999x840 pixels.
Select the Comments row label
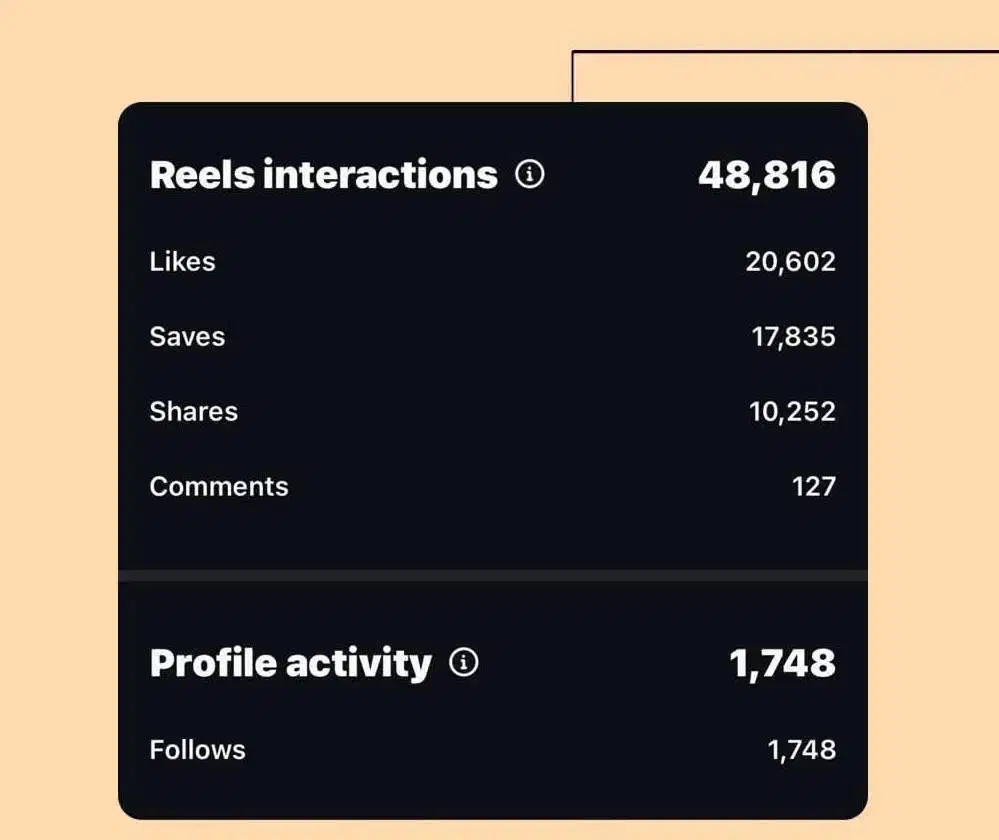(x=219, y=487)
